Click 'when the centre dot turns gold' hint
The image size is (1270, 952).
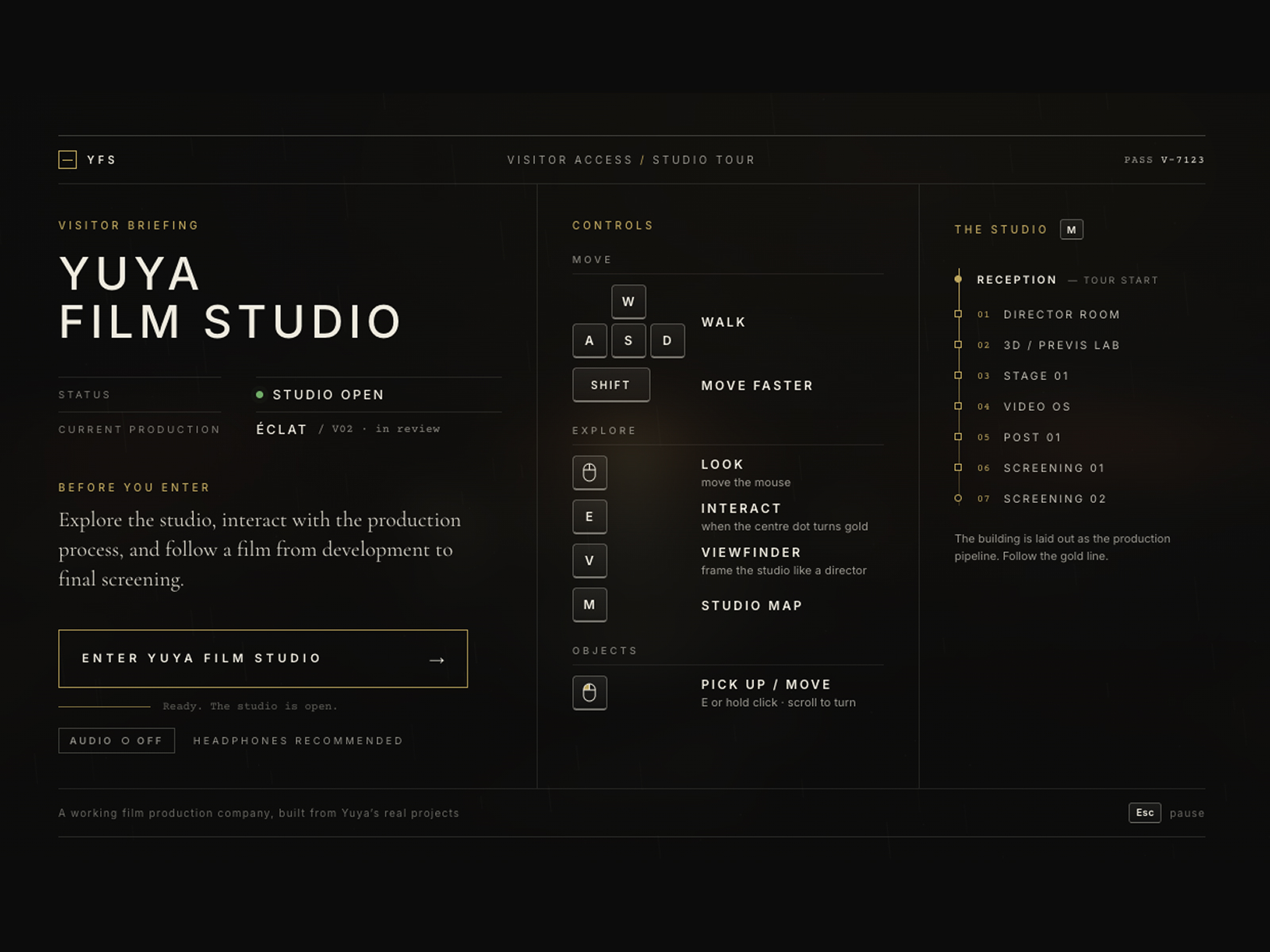[784, 526]
